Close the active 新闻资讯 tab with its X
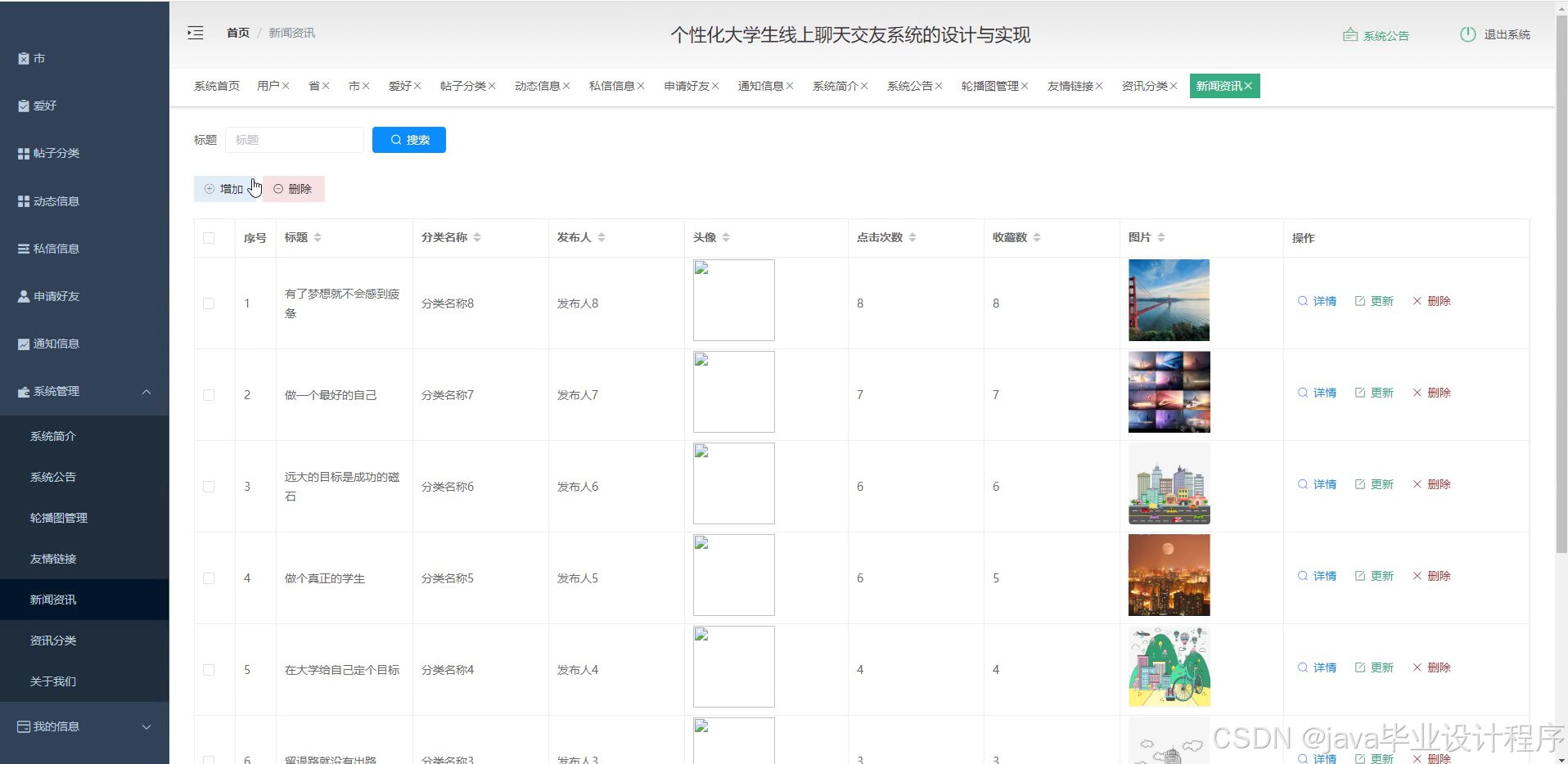Image resolution: width=1568 pixels, height=764 pixels. [1248, 86]
